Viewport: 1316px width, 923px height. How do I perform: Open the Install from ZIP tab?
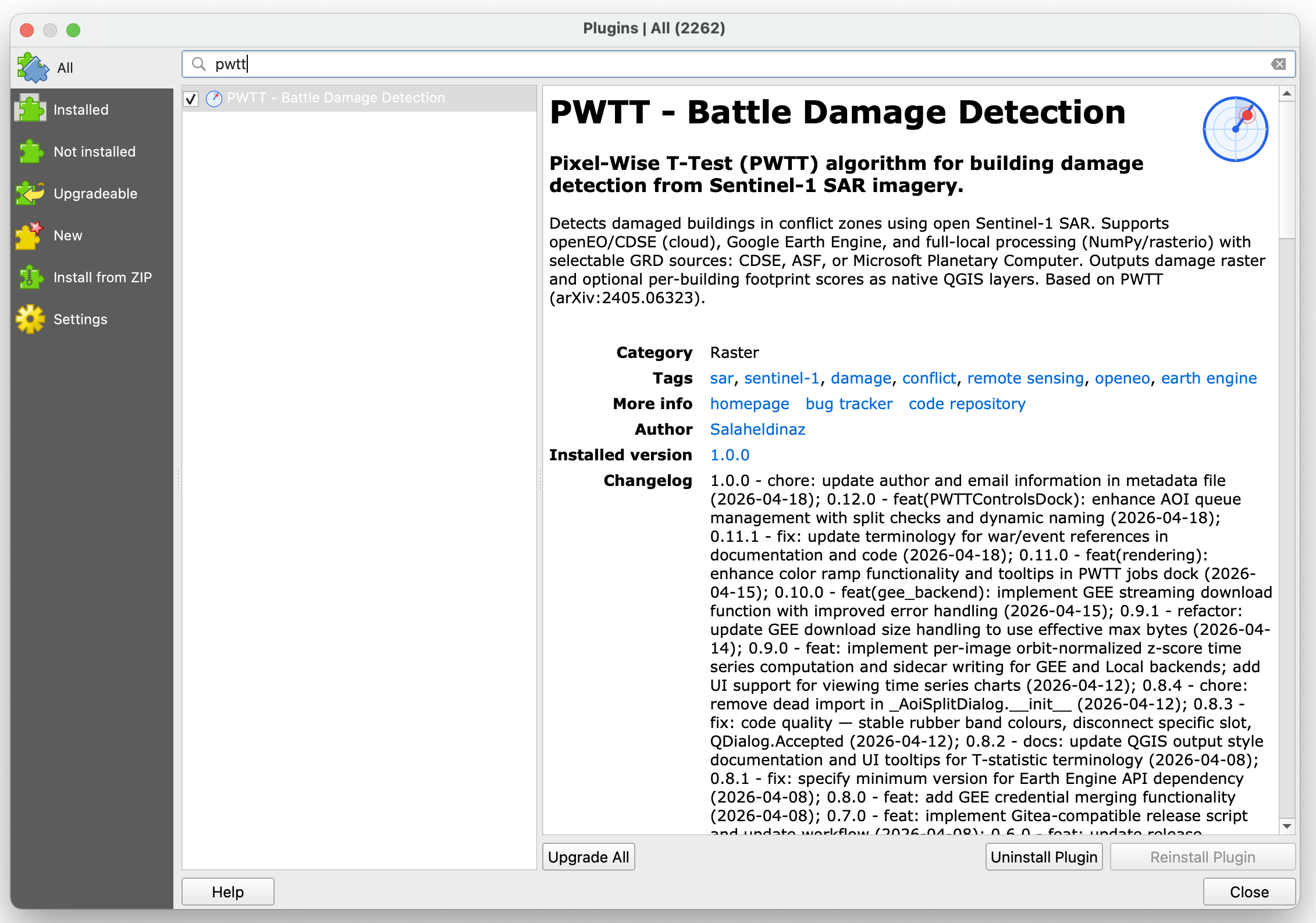[x=92, y=277]
